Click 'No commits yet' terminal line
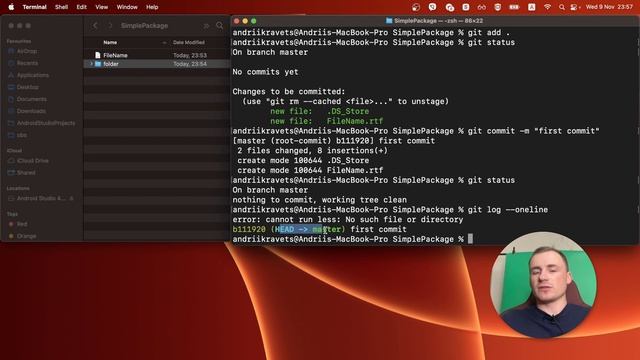The width and height of the screenshot is (640, 360). tap(265, 72)
